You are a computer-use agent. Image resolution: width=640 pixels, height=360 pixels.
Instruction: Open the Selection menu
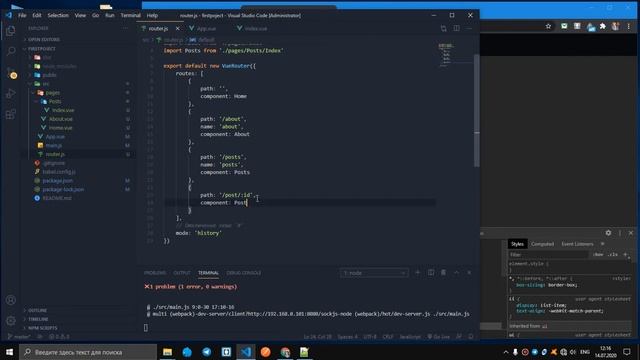tap(58, 16)
